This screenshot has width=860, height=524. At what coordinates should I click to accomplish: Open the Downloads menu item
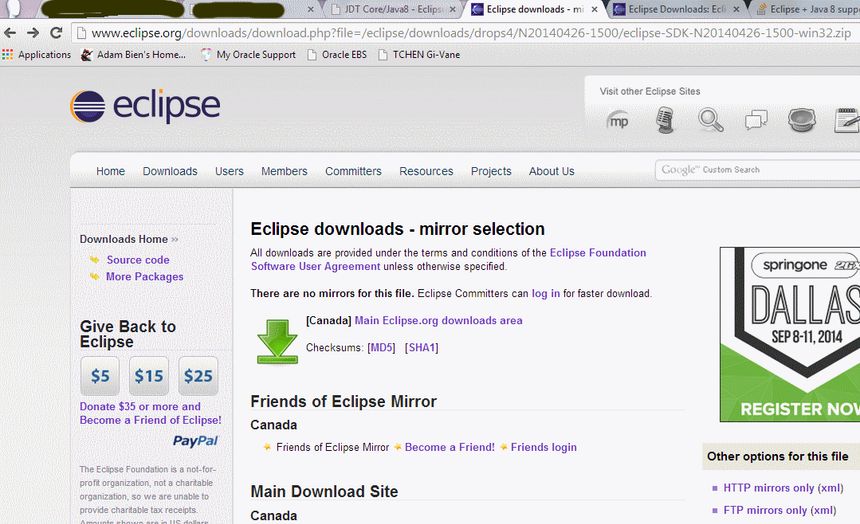pyautogui.click(x=170, y=171)
